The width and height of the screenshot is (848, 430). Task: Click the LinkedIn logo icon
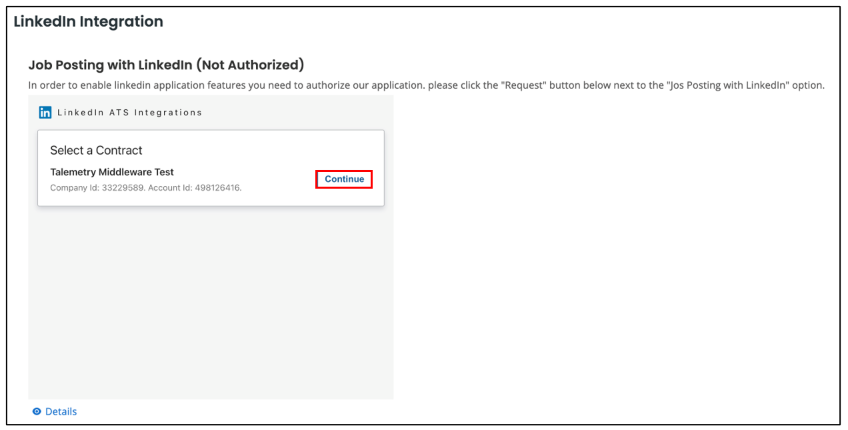(x=45, y=113)
